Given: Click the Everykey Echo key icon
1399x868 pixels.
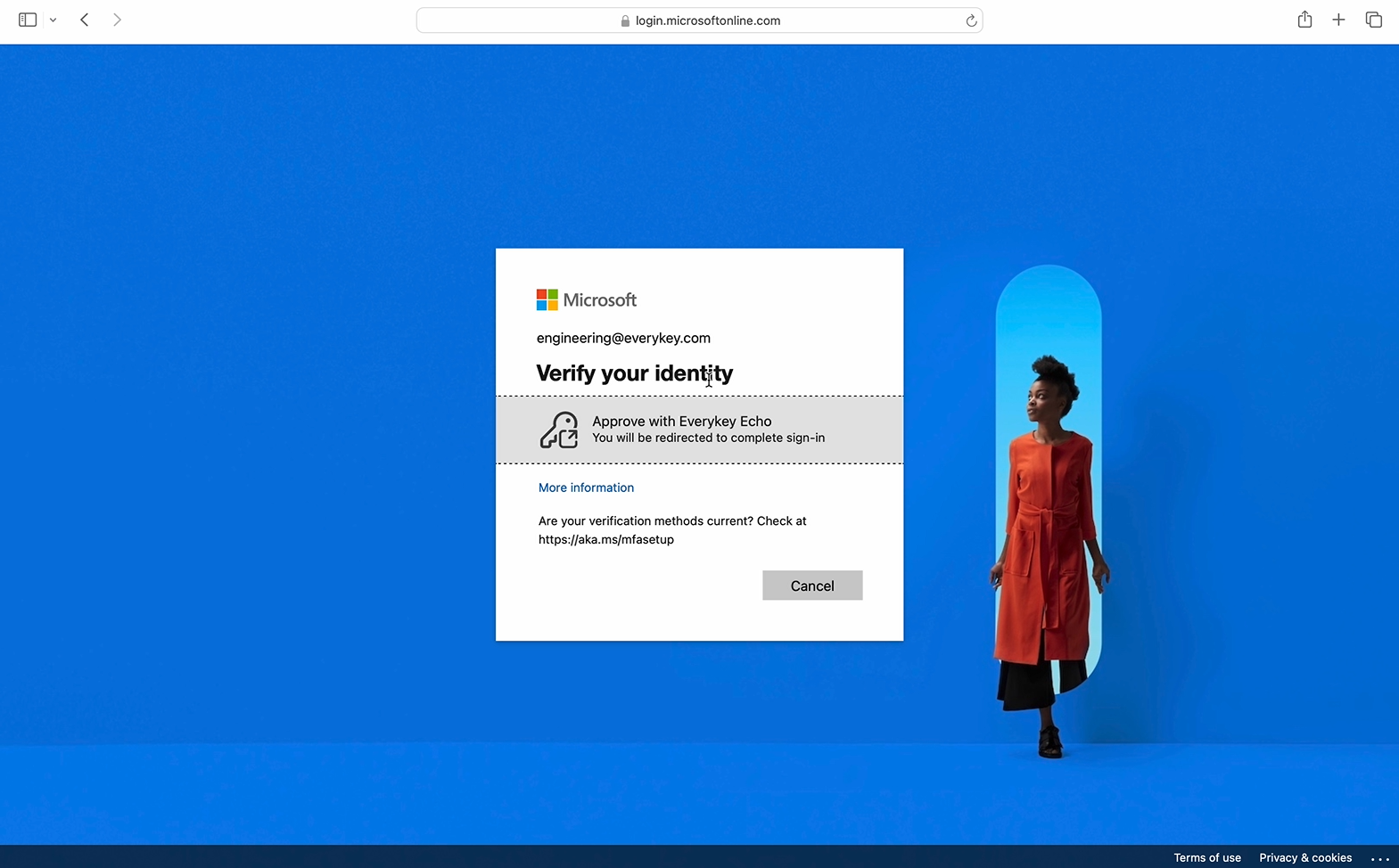Looking at the screenshot, I should click(x=559, y=430).
